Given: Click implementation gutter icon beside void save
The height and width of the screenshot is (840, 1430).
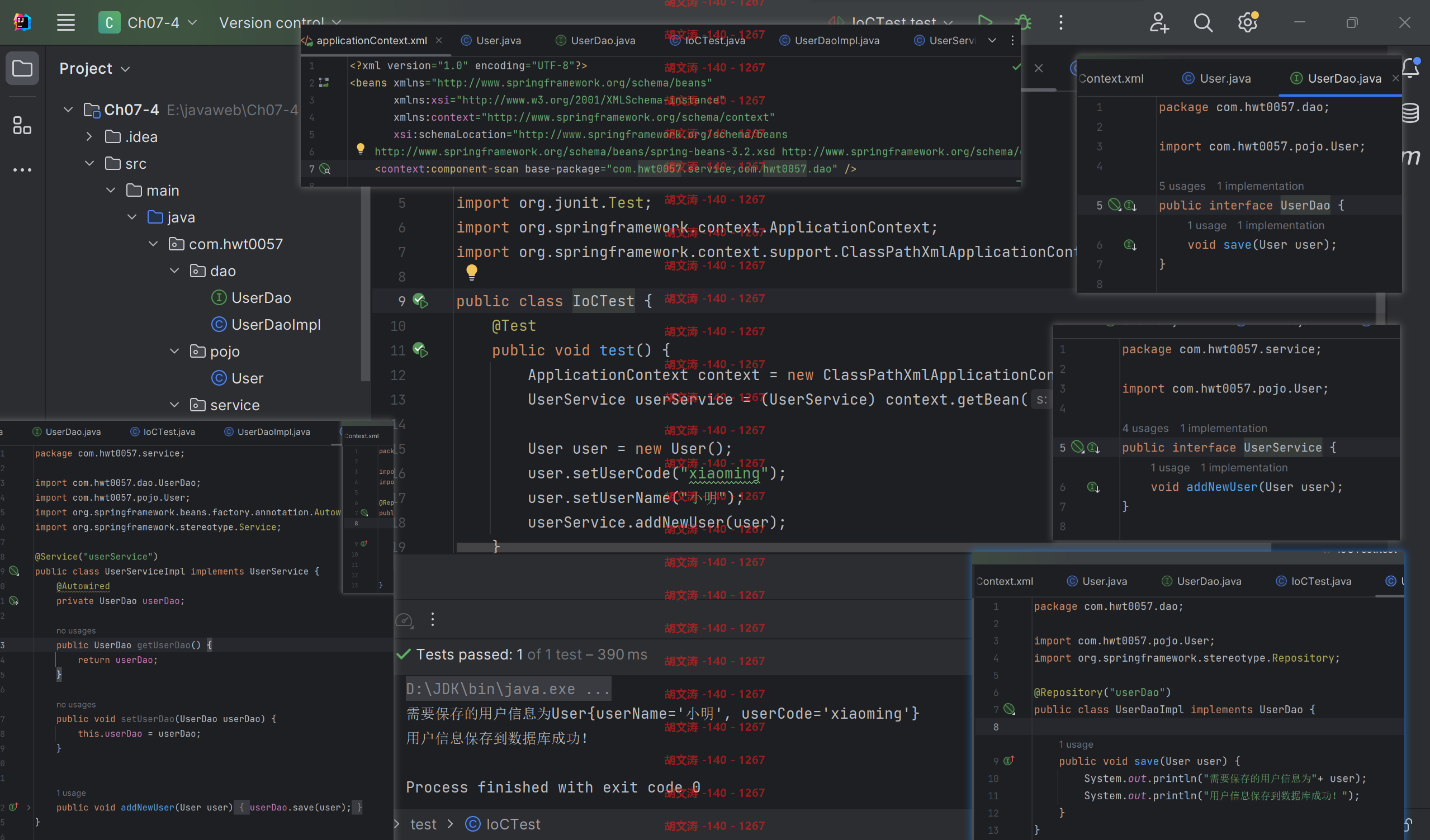Looking at the screenshot, I should (1130, 245).
